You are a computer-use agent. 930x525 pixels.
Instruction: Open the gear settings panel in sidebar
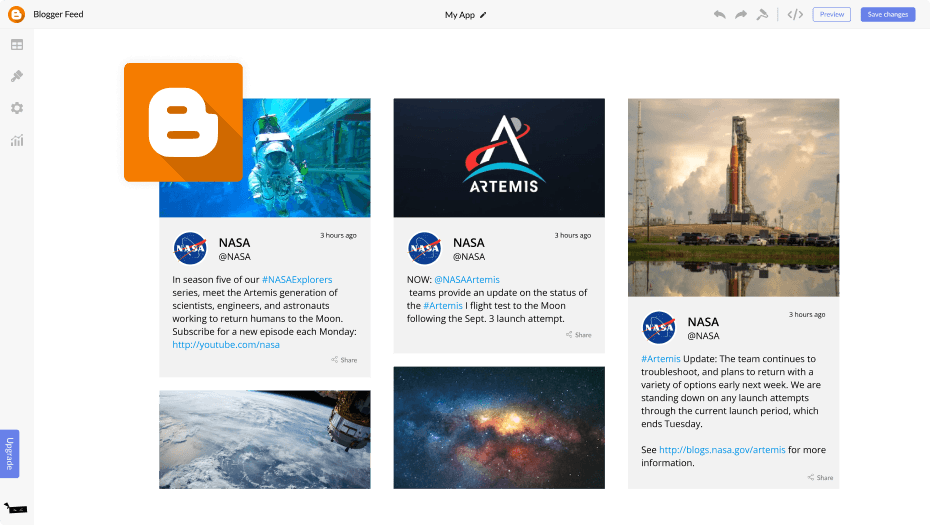point(17,108)
